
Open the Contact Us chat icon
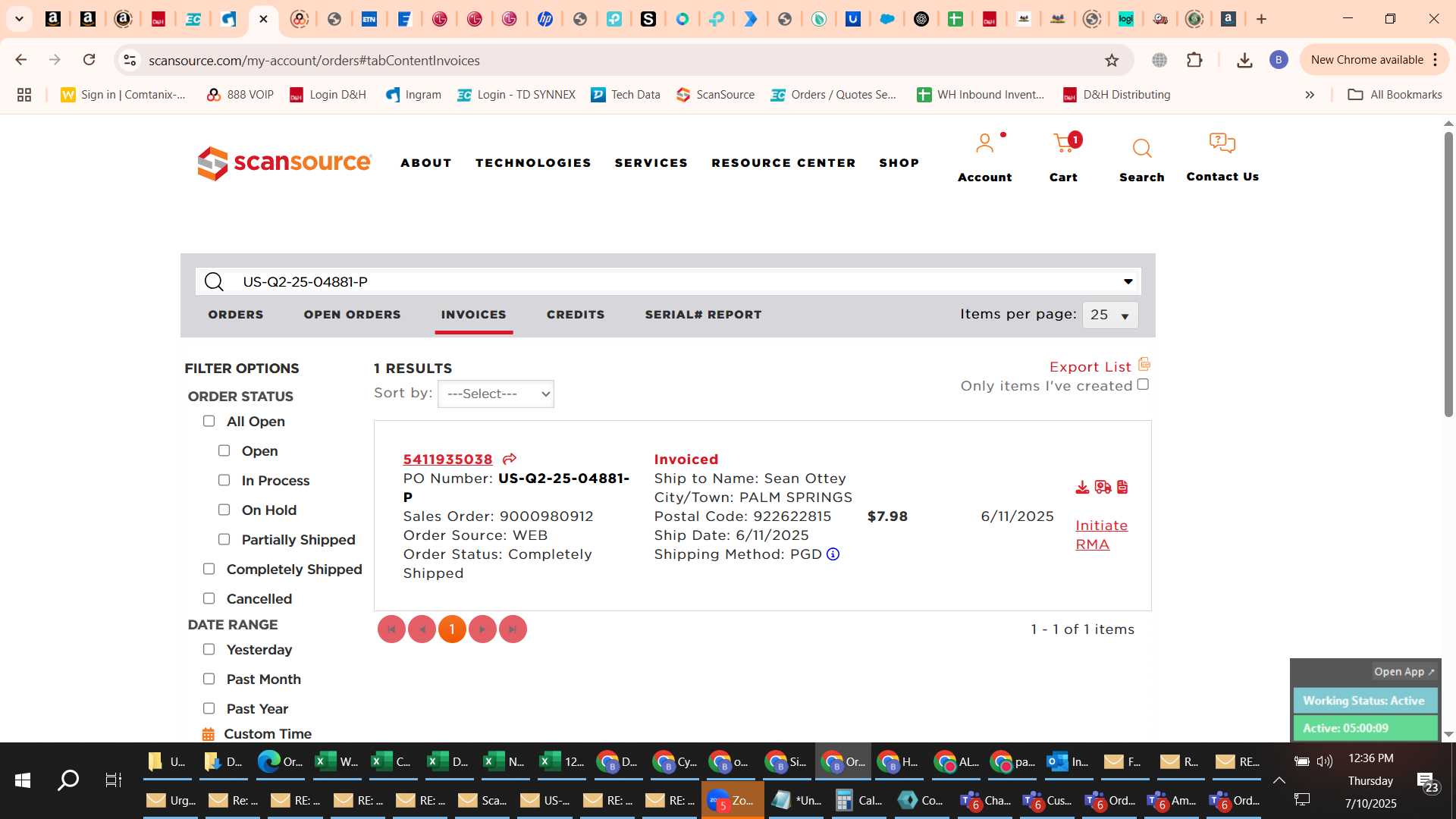click(1222, 143)
